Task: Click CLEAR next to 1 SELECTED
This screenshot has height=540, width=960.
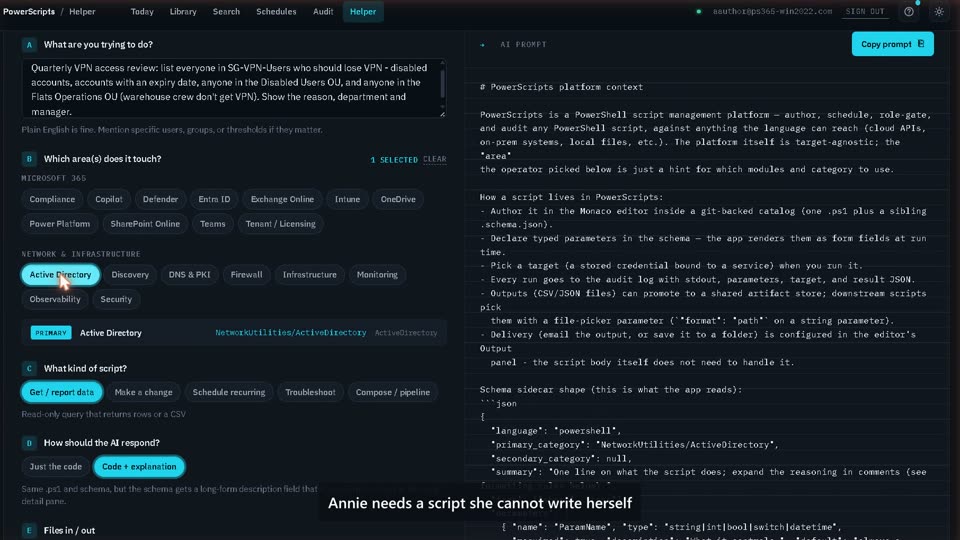Action: click(x=435, y=159)
